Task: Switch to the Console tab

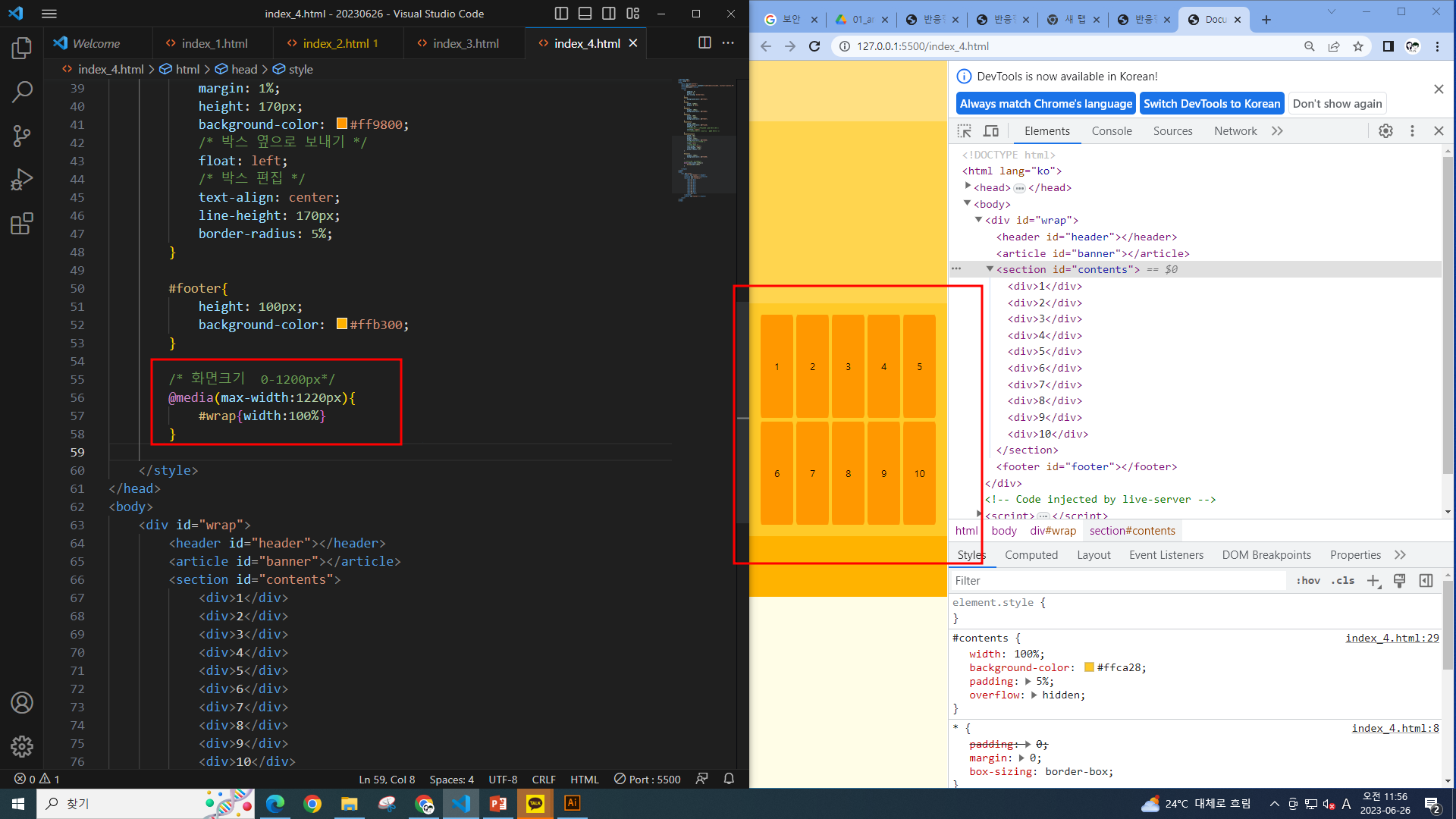Action: point(1111,131)
